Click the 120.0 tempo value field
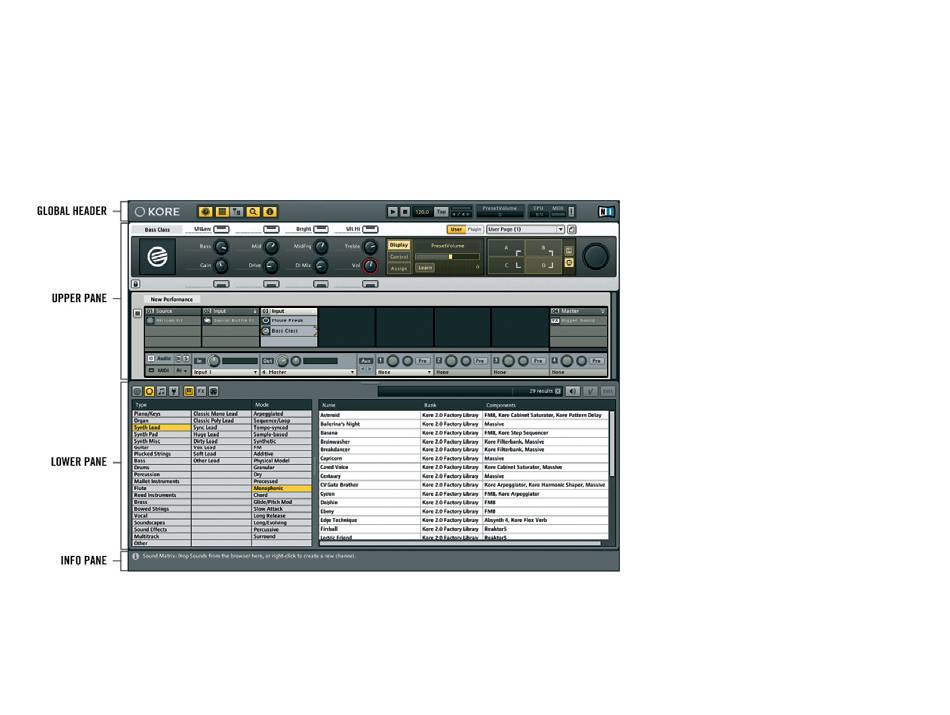 tap(422, 211)
